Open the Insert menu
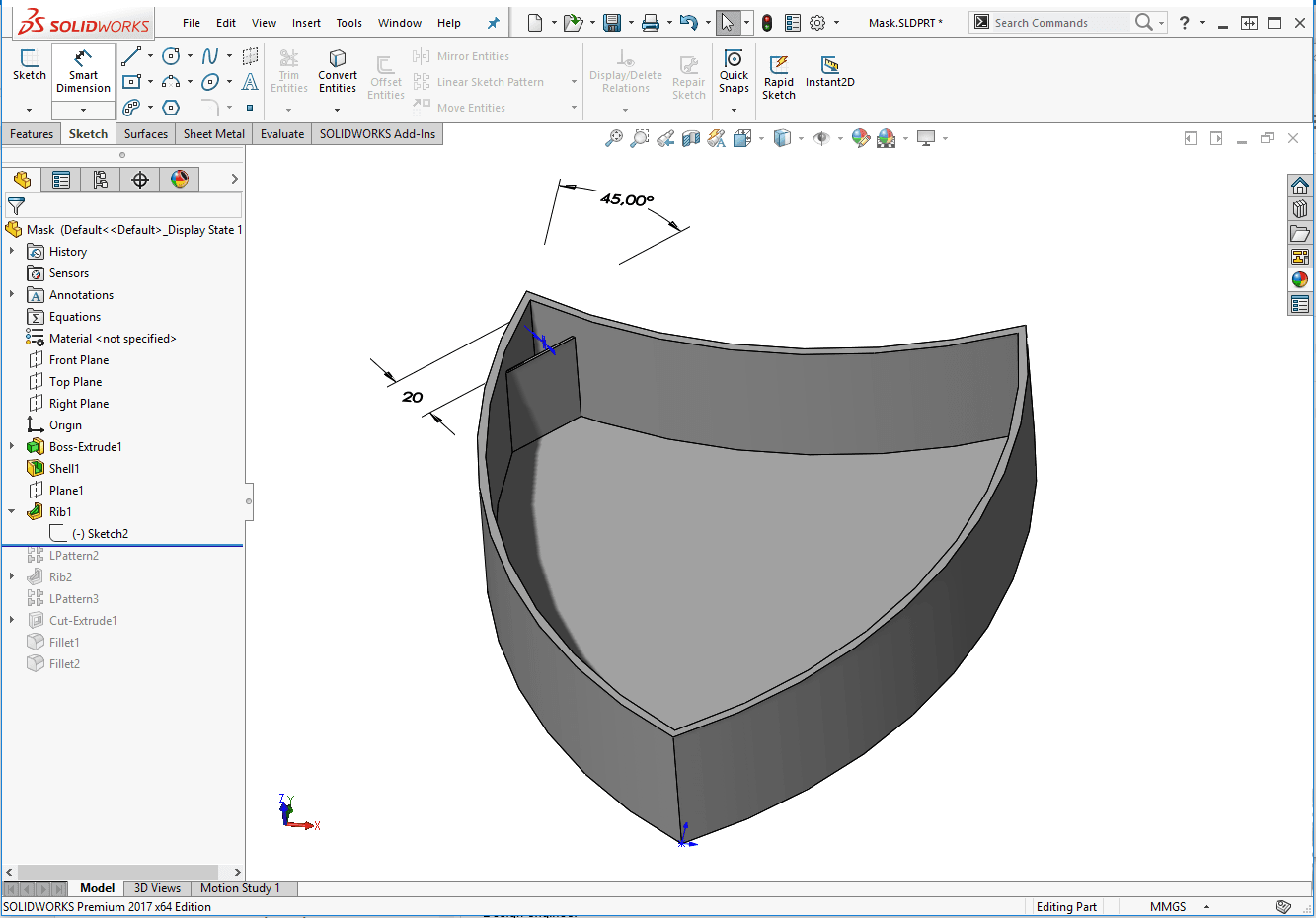This screenshot has height=918, width=1316. click(x=306, y=23)
